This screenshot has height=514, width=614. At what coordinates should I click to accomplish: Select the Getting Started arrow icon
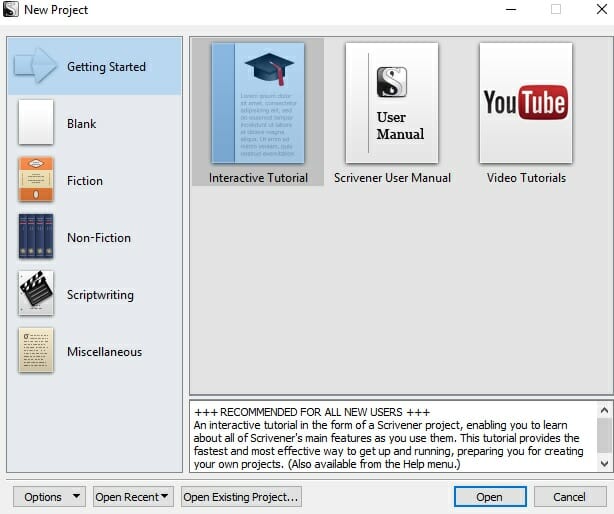[x=35, y=65]
